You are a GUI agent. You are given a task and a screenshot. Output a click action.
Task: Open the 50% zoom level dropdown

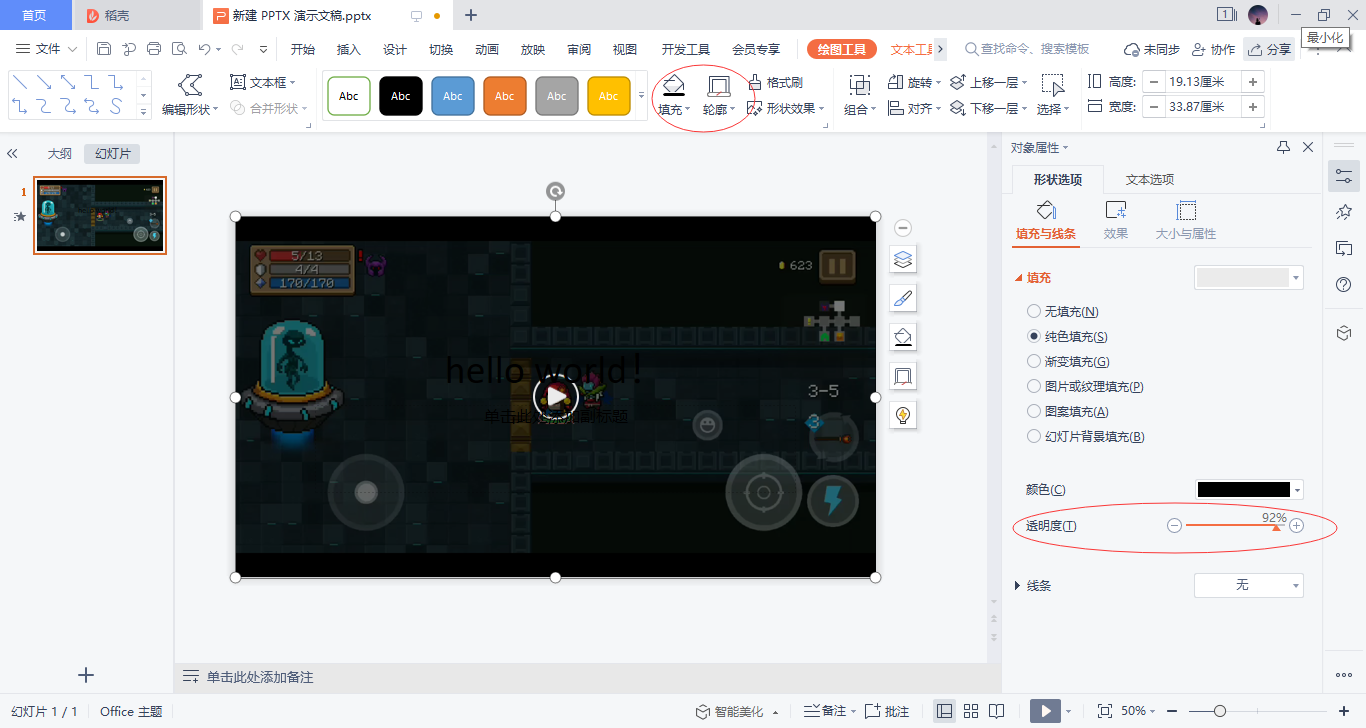click(1138, 711)
